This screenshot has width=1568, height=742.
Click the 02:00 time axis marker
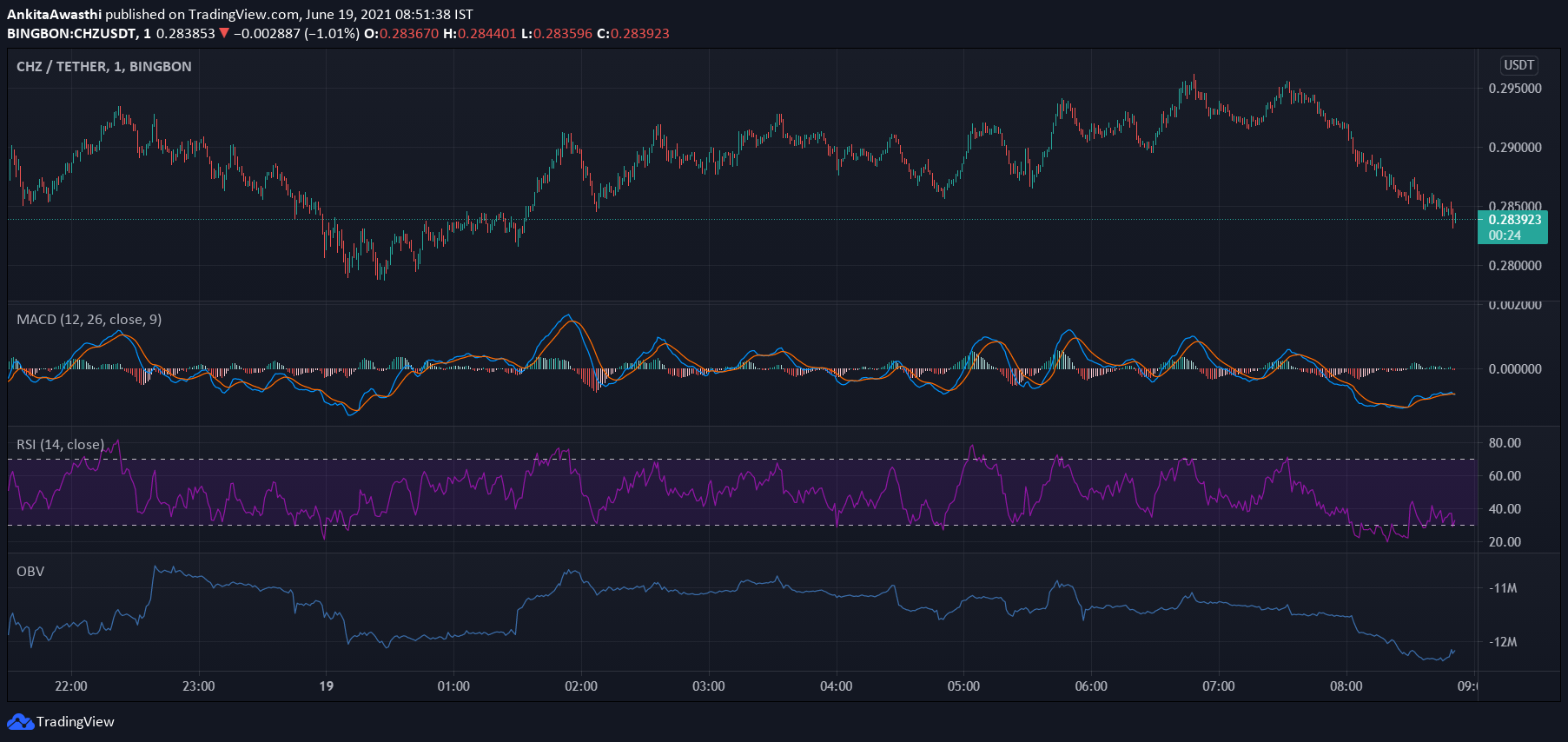tap(581, 686)
